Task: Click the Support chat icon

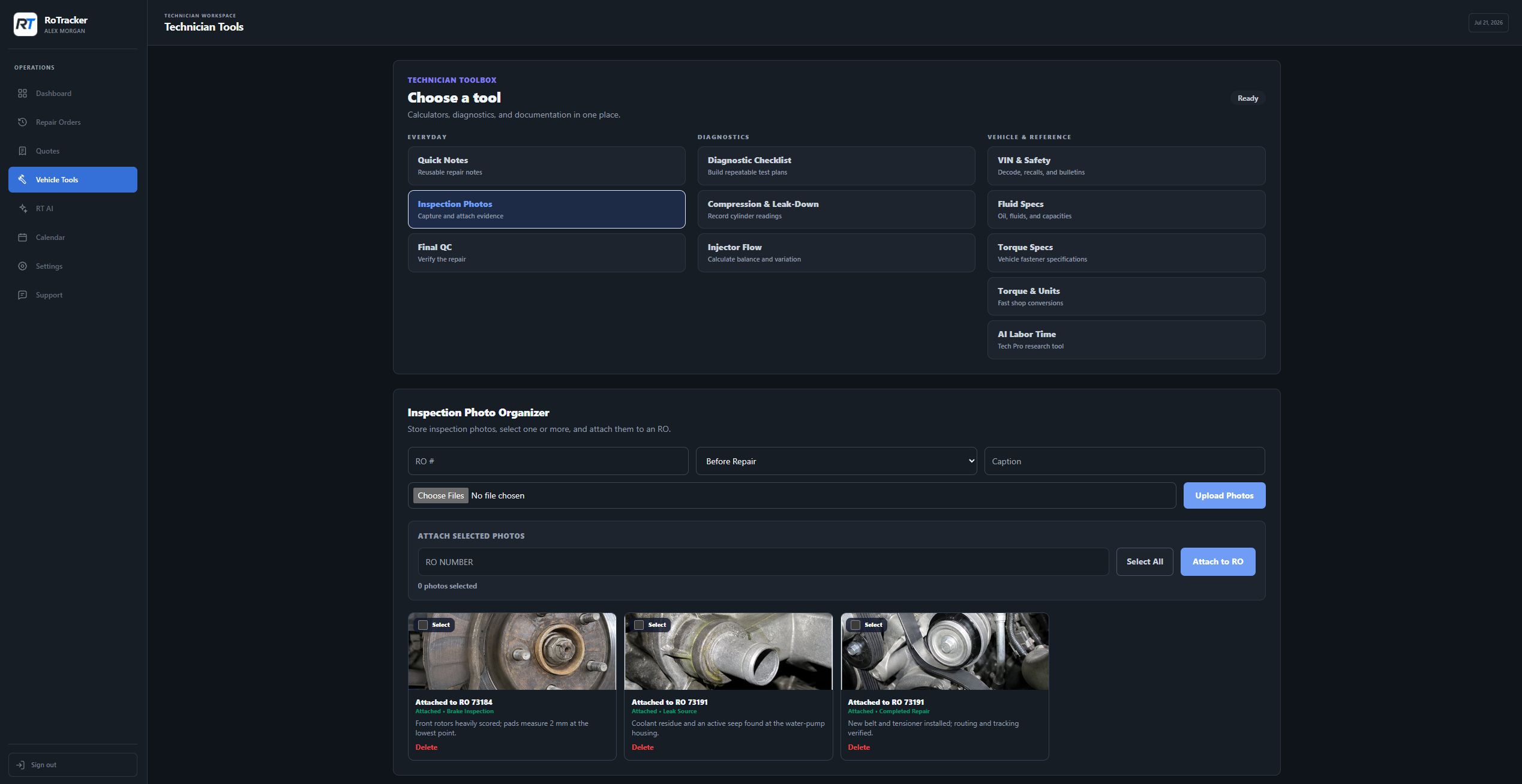Action: pos(22,295)
